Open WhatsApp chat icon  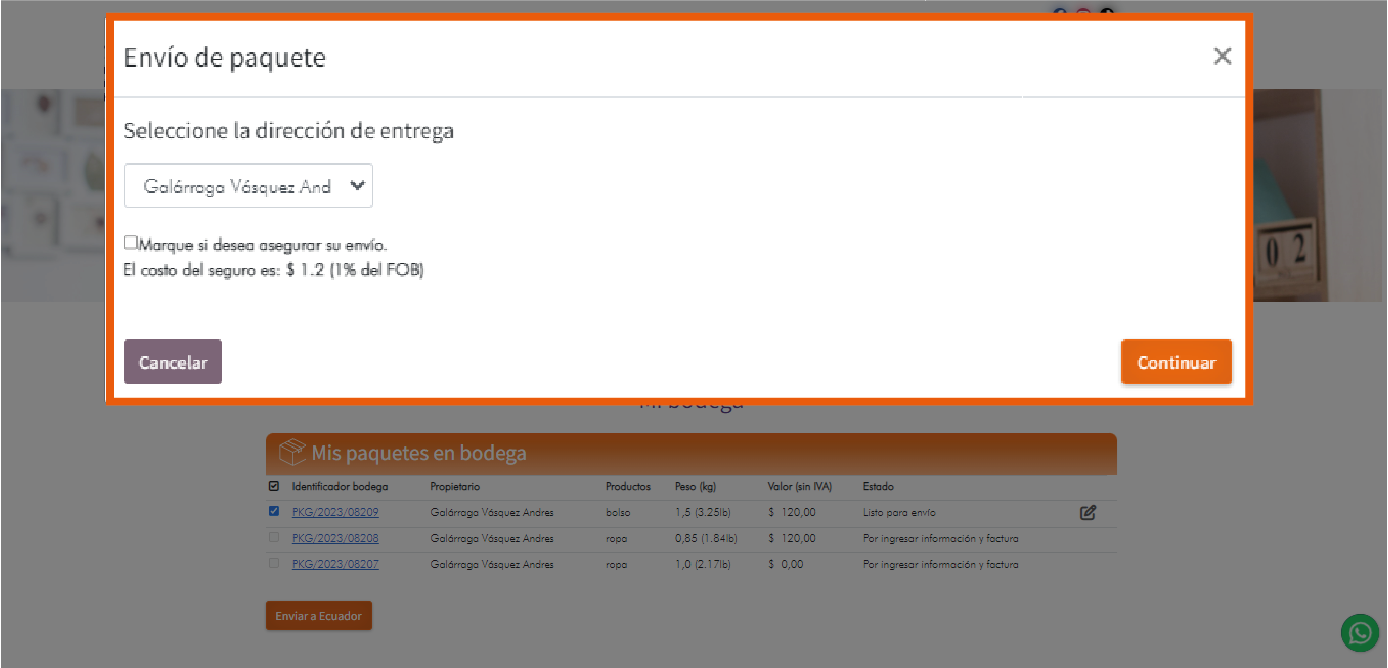click(x=1360, y=633)
